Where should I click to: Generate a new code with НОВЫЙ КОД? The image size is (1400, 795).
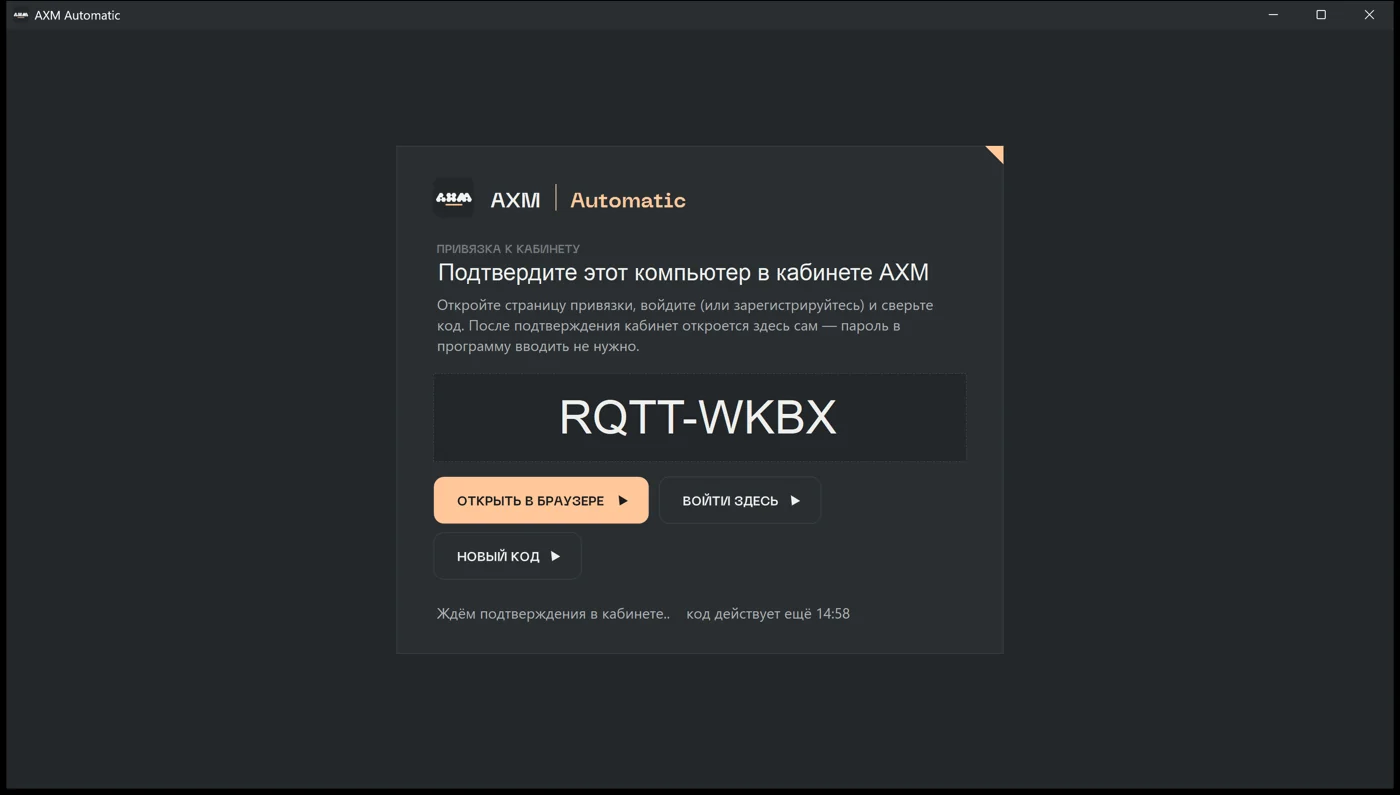pos(507,556)
